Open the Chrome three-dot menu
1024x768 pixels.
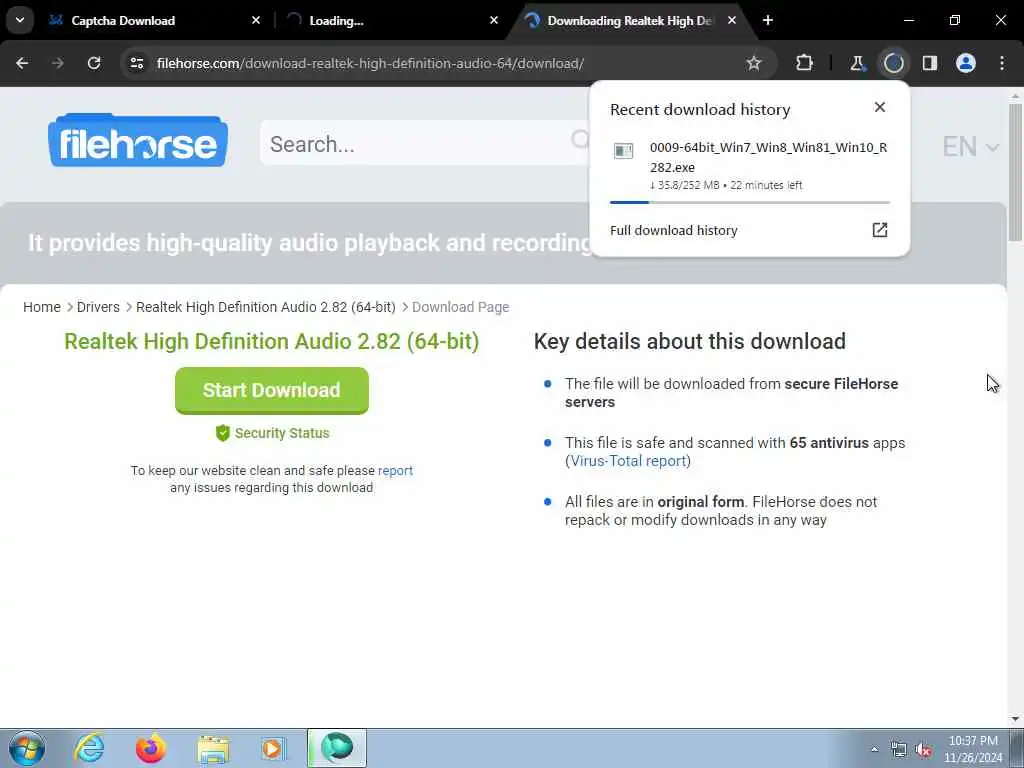[1002, 63]
